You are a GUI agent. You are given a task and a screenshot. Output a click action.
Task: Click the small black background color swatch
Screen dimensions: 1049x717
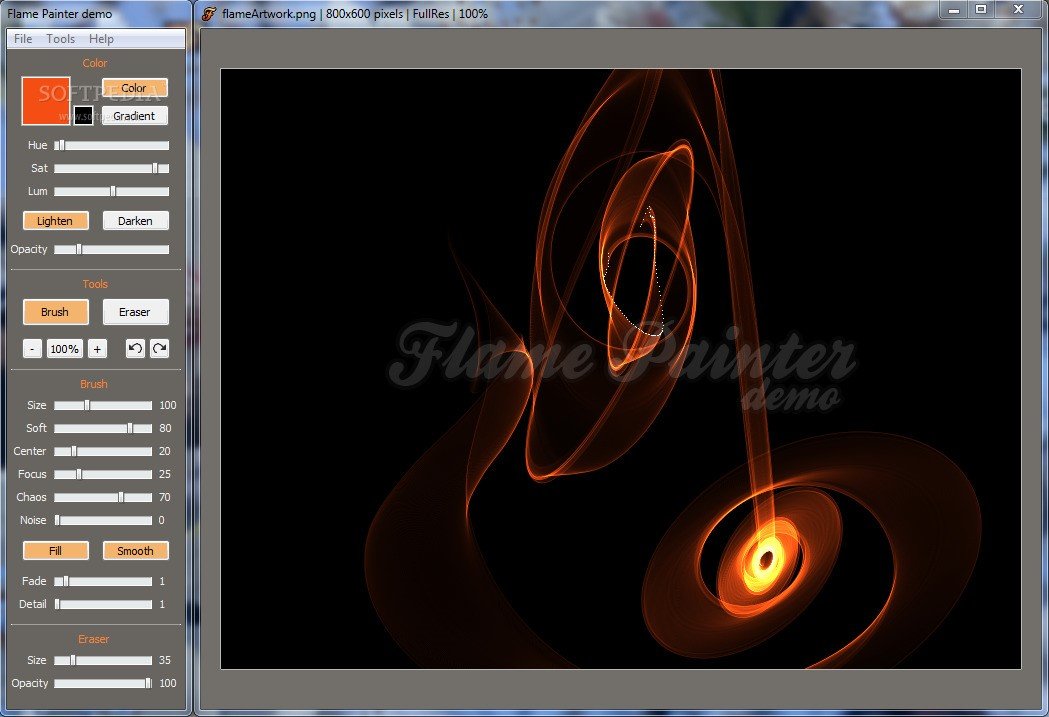pyautogui.click(x=83, y=115)
